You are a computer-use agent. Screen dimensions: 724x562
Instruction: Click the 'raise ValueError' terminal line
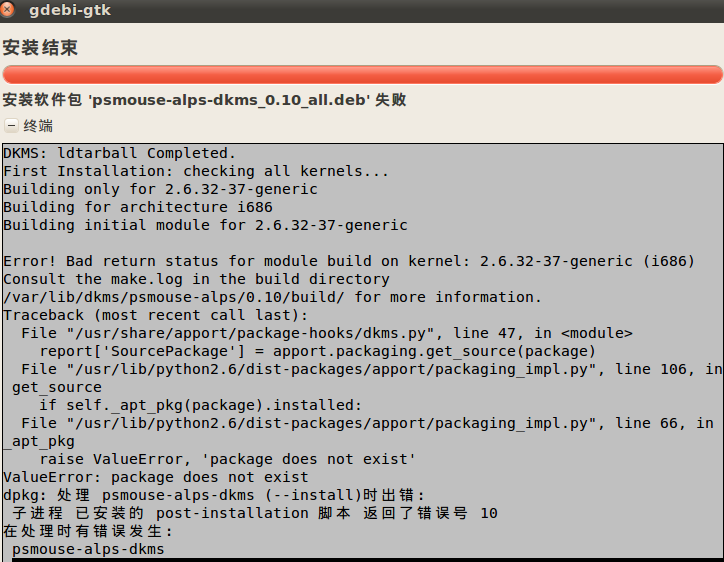(228, 459)
